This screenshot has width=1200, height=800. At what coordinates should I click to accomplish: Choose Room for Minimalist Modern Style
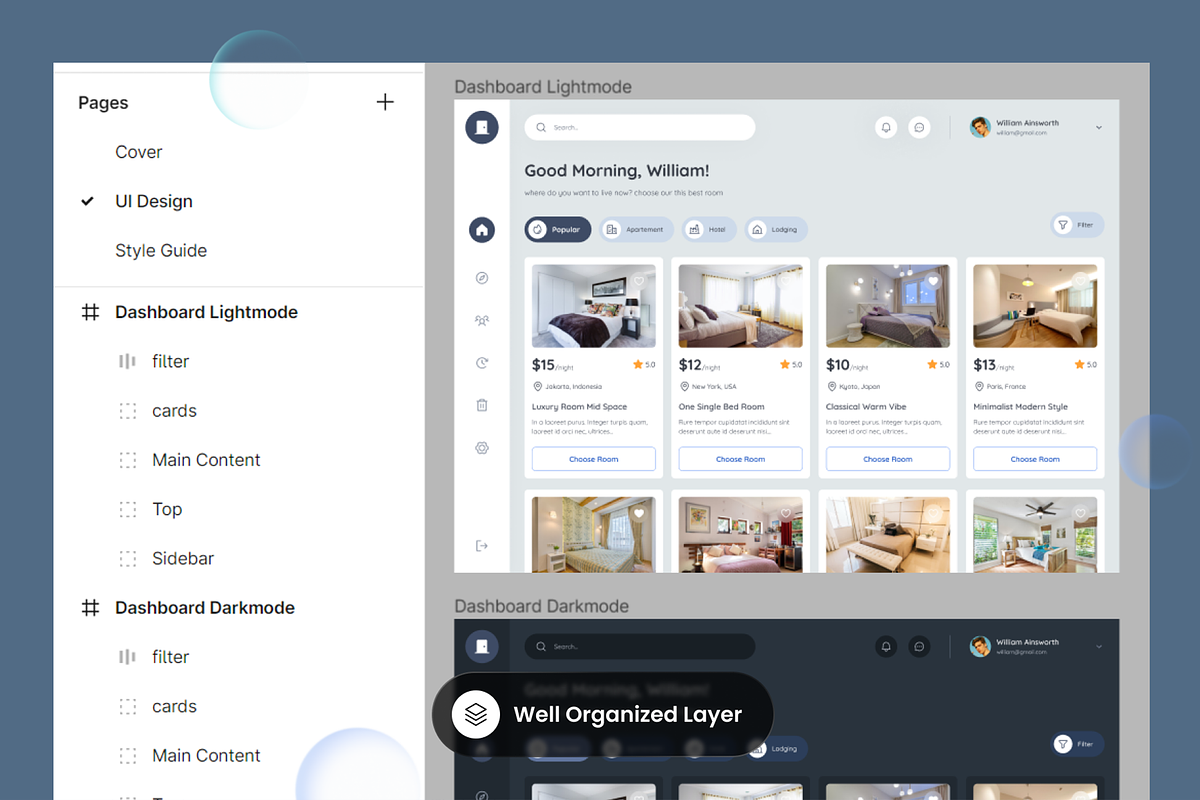(x=1035, y=459)
